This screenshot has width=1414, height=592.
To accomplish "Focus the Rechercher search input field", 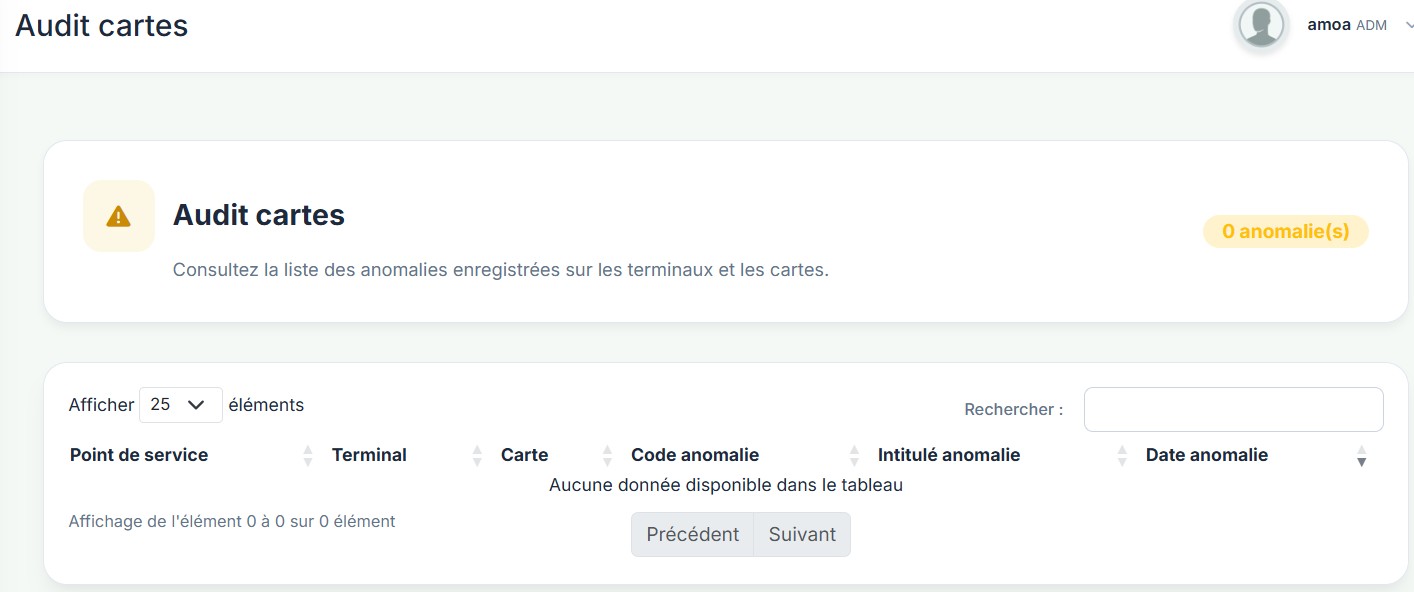I will point(1233,410).
